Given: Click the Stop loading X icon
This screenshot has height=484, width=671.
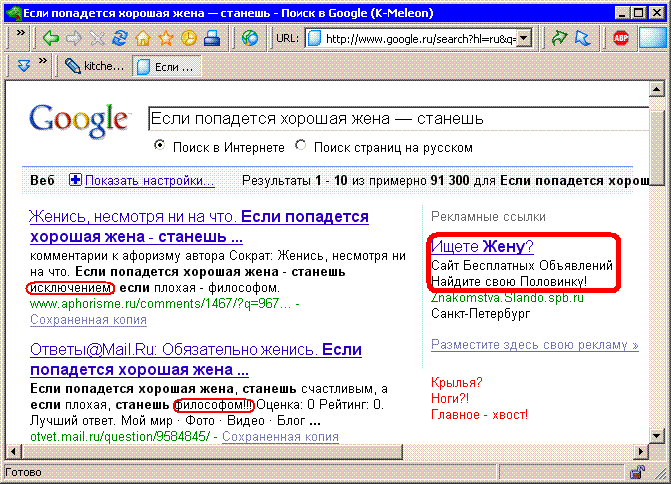Looking at the screenshot, I should (97, 39).
